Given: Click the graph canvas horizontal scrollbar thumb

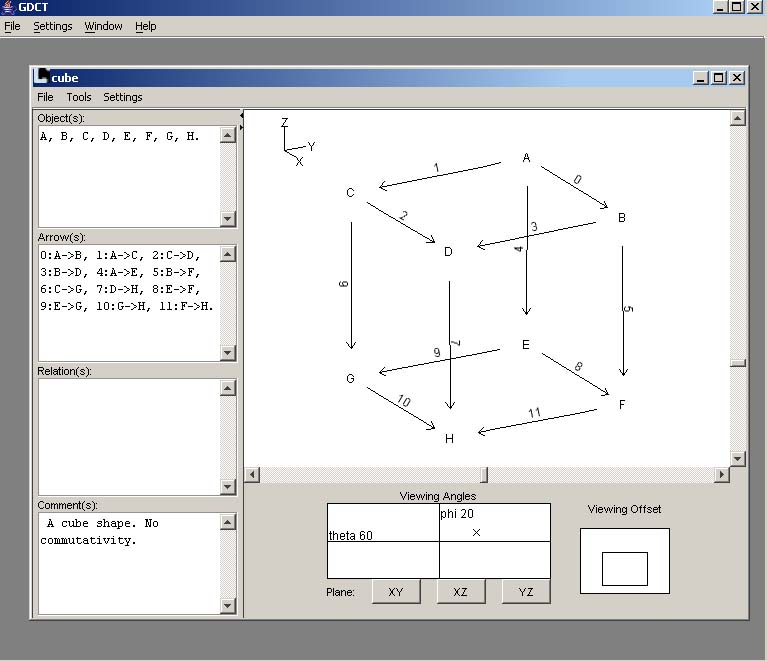Looking at the screenshot, I should point(485,474).
